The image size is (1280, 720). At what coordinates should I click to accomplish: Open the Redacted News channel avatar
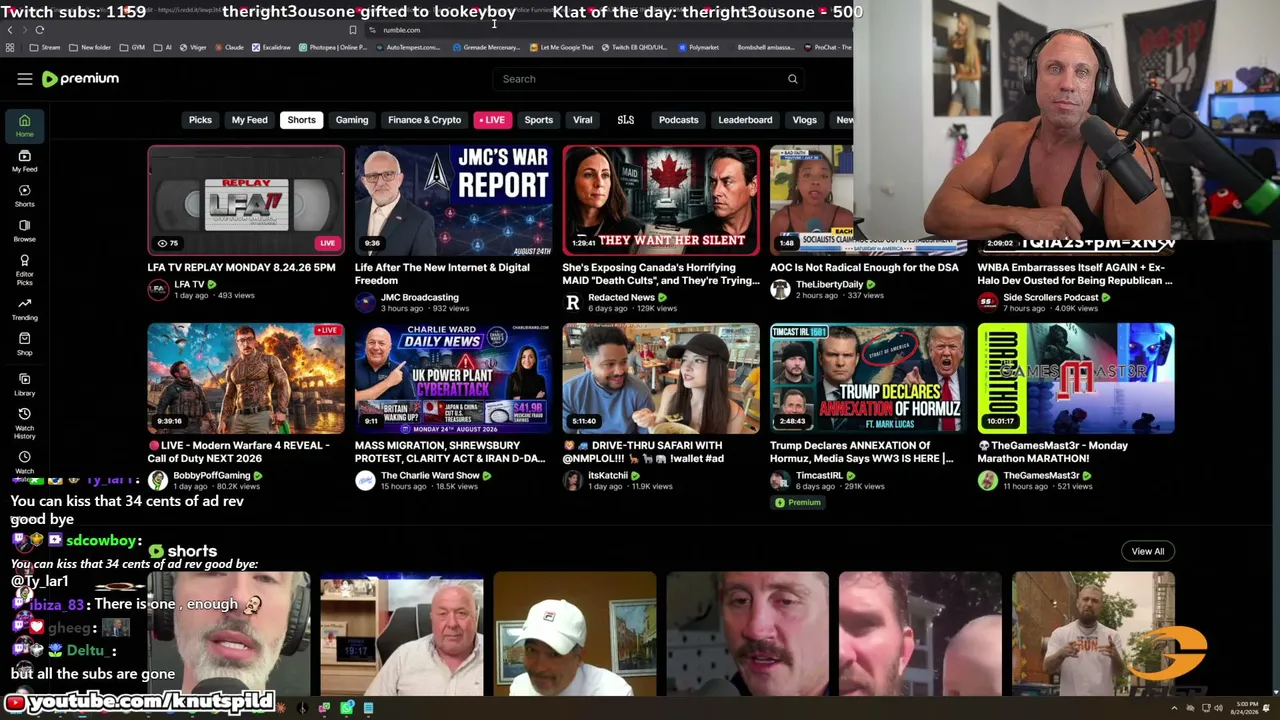pos(572,302)
